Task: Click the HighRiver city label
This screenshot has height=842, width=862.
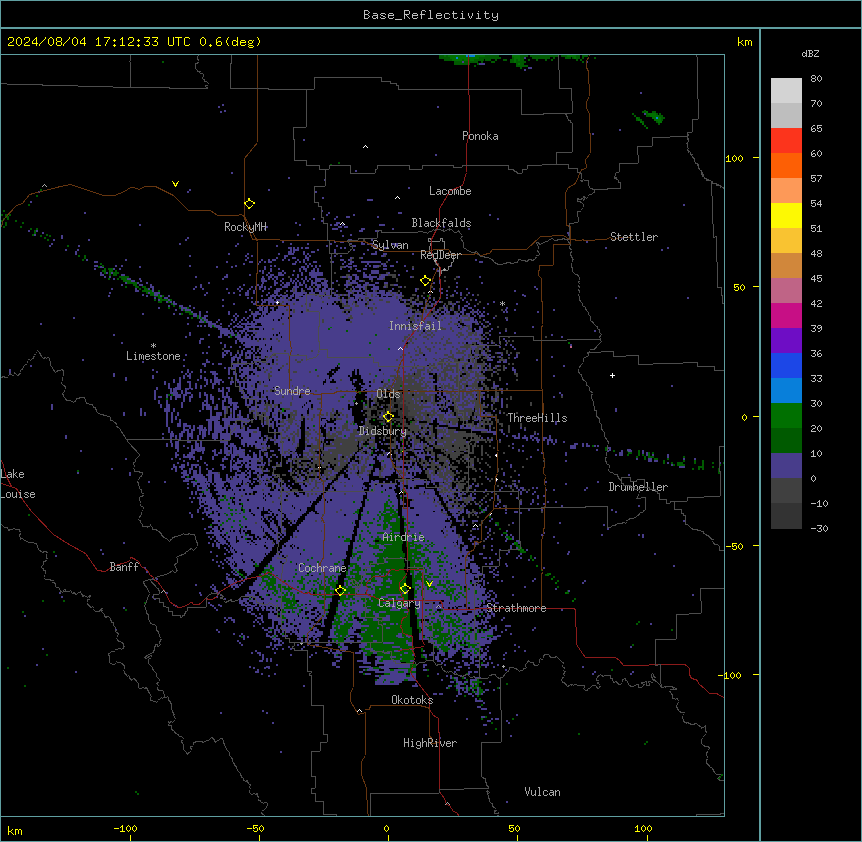Action: (x=430, y=743)
